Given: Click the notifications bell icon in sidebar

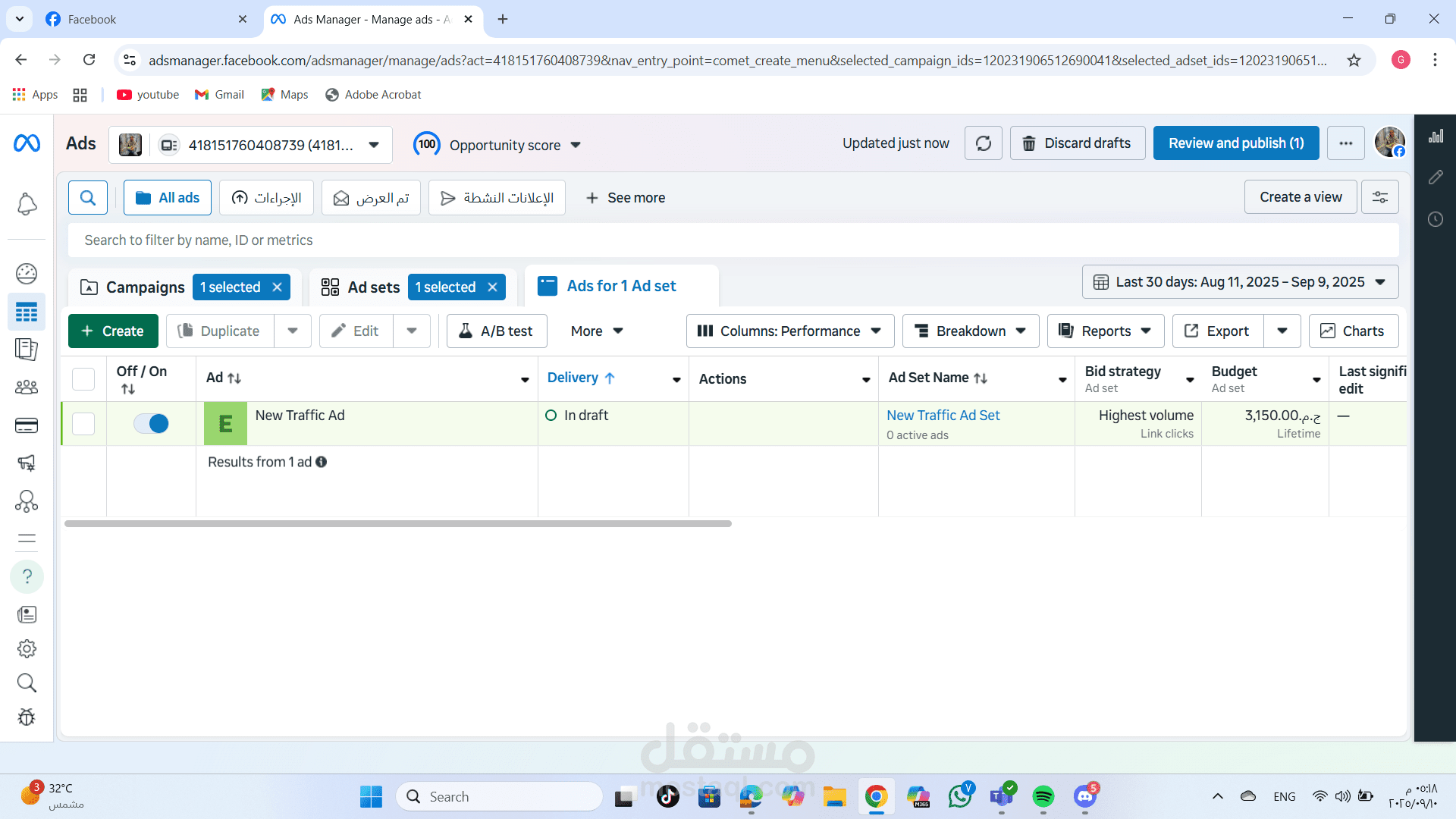Looking at the screenshot, I should pos(27,204).
